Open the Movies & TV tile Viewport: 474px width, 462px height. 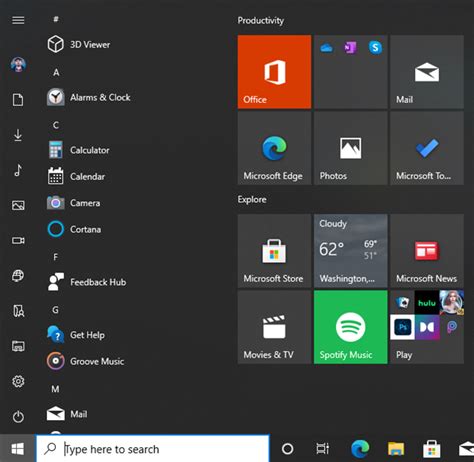(x=274, y=327)
